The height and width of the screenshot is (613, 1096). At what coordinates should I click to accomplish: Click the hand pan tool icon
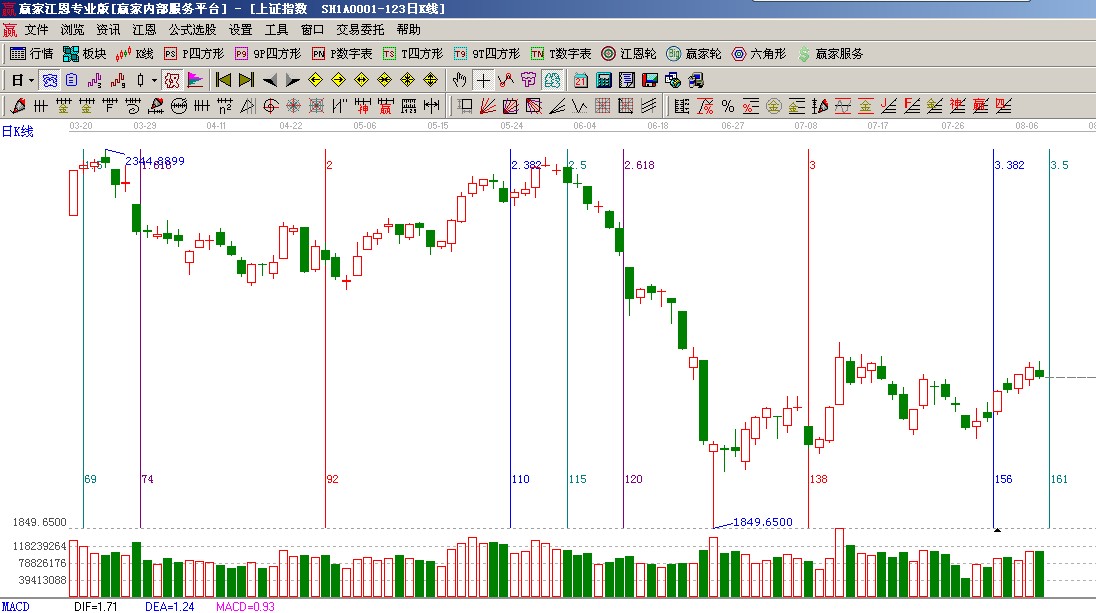459,80
